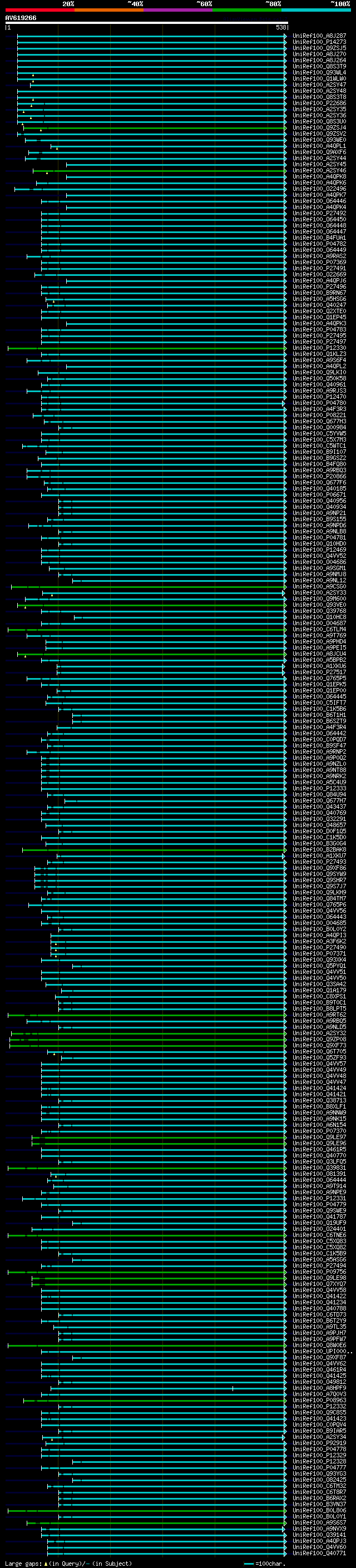Click the 538 query length label
Viewport: 356px width, 1568px height.
coord(280,27)
